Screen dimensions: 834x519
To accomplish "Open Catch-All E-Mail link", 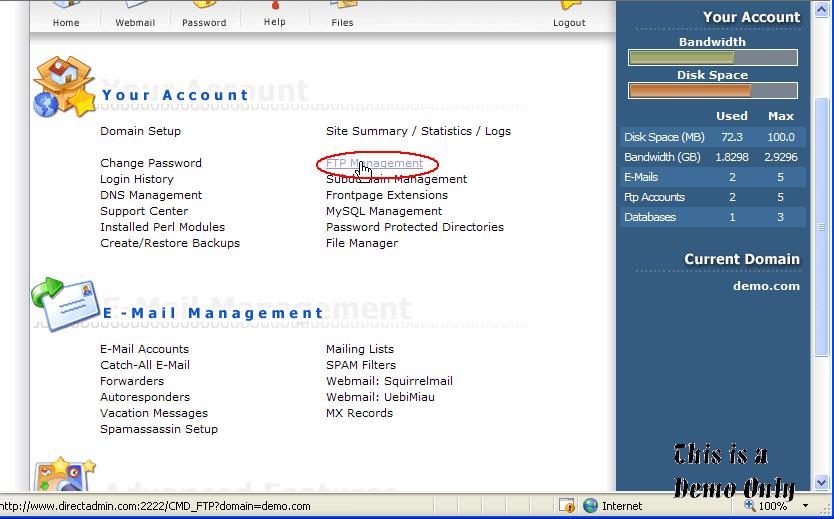I will click(145, 365).
